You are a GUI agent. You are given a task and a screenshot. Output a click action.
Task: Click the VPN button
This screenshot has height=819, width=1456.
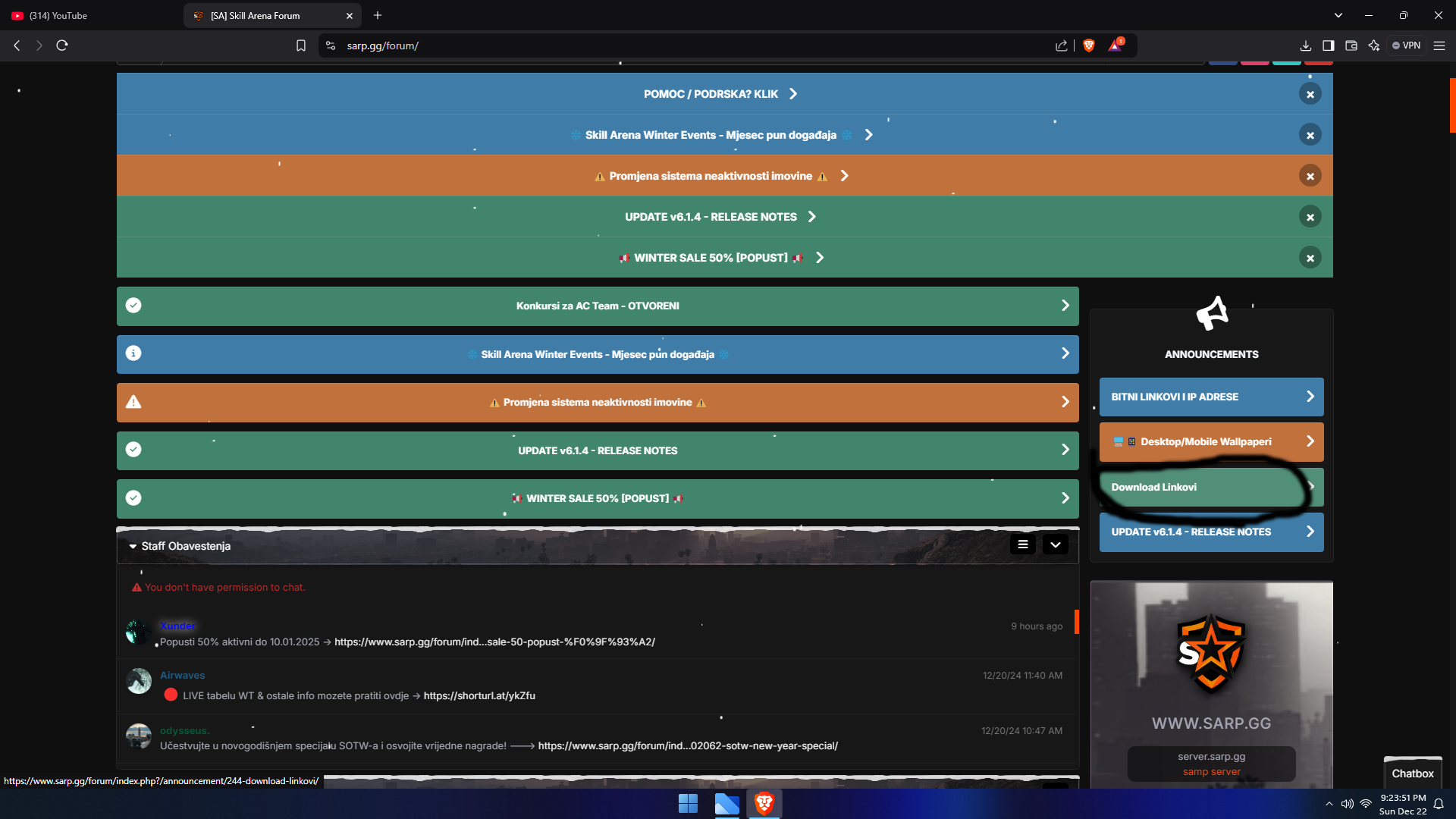[1407, 45]
